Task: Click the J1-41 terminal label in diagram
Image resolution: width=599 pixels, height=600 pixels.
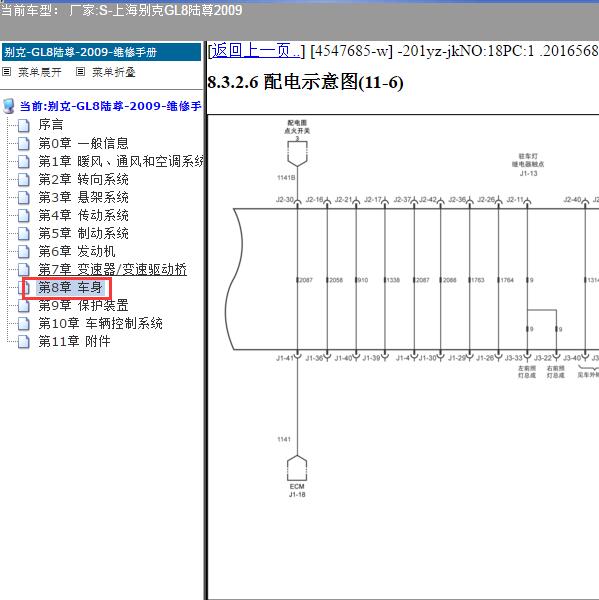Action: pyautogui.click(x=285, y=358)
